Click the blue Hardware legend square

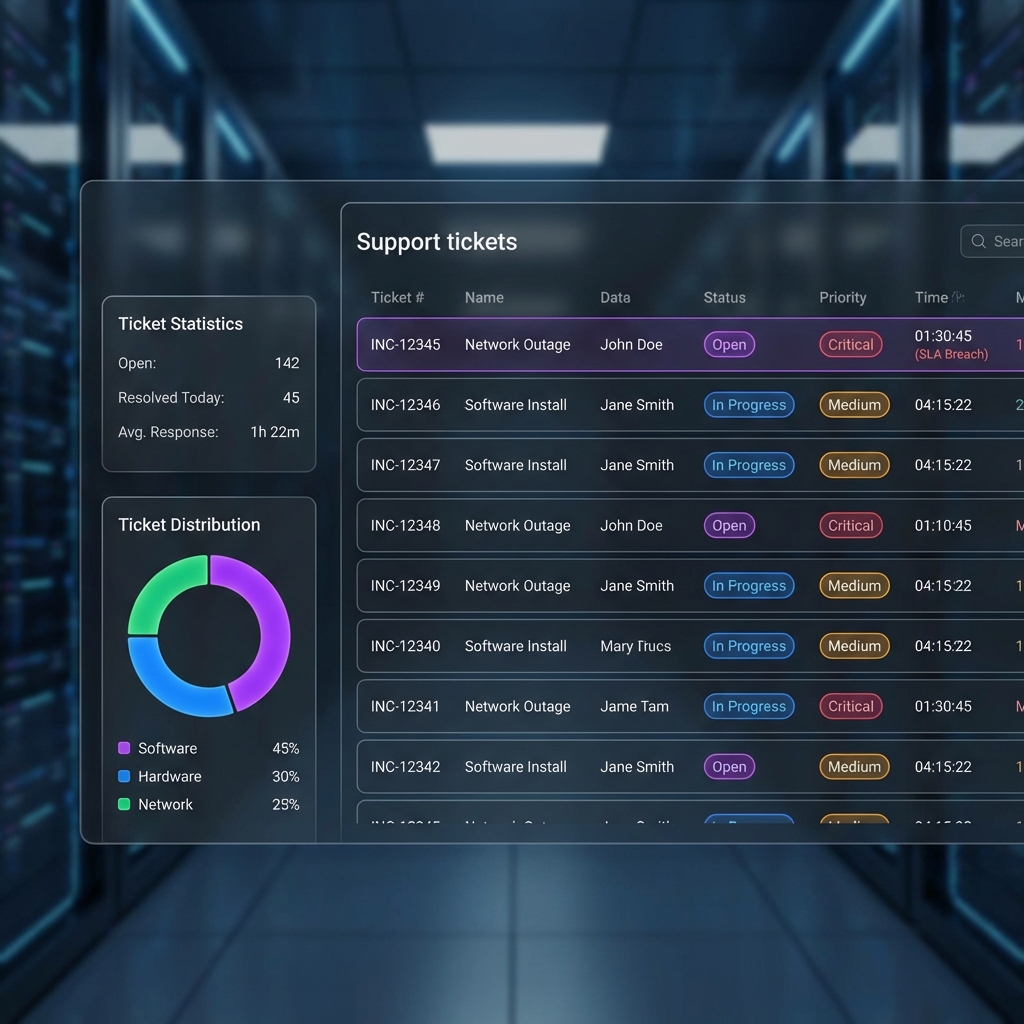pos(124,776)
